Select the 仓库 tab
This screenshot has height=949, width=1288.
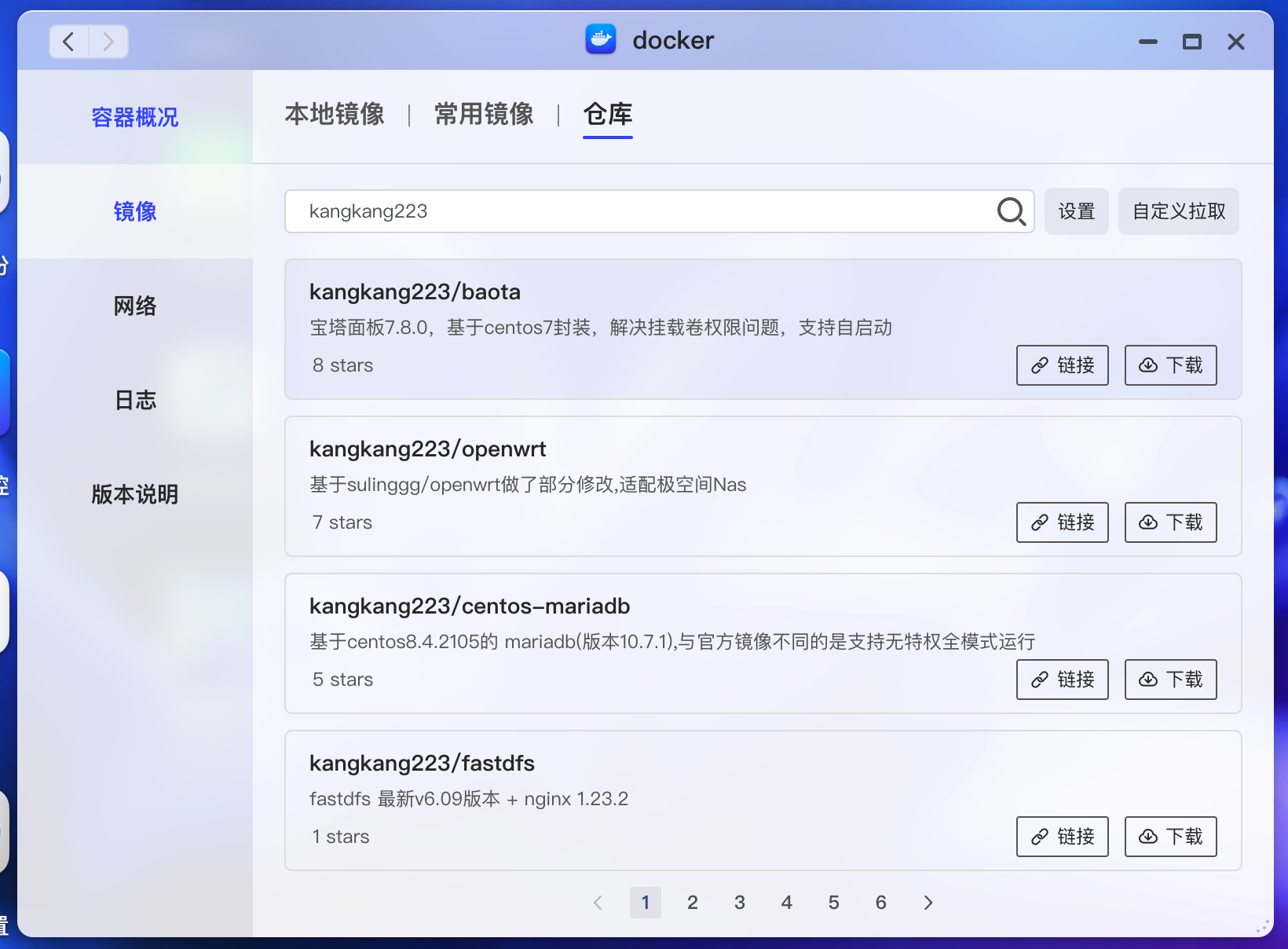click(608, 115)
